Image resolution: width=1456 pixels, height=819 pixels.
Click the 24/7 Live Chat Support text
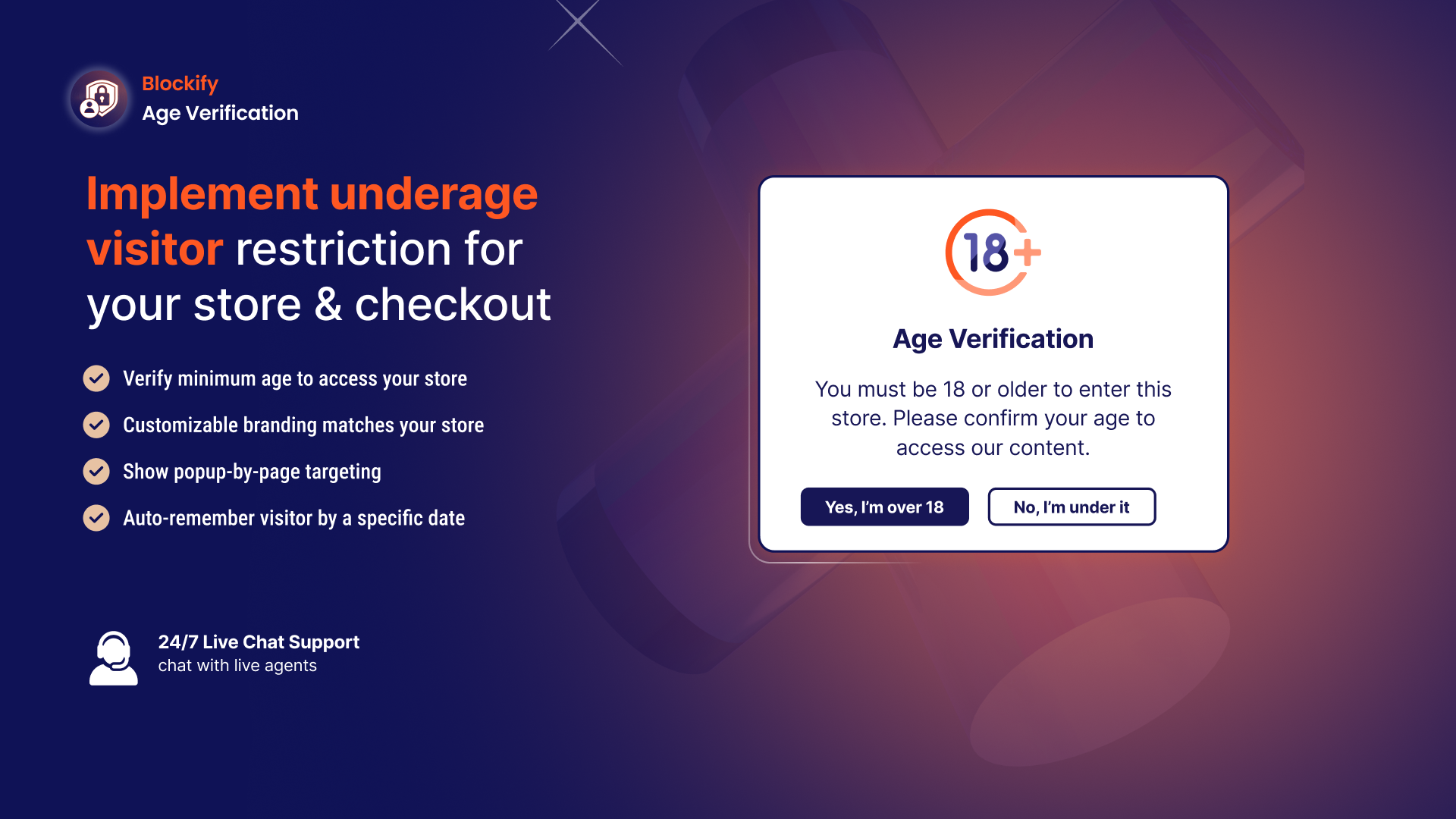[x=259, y=642]
